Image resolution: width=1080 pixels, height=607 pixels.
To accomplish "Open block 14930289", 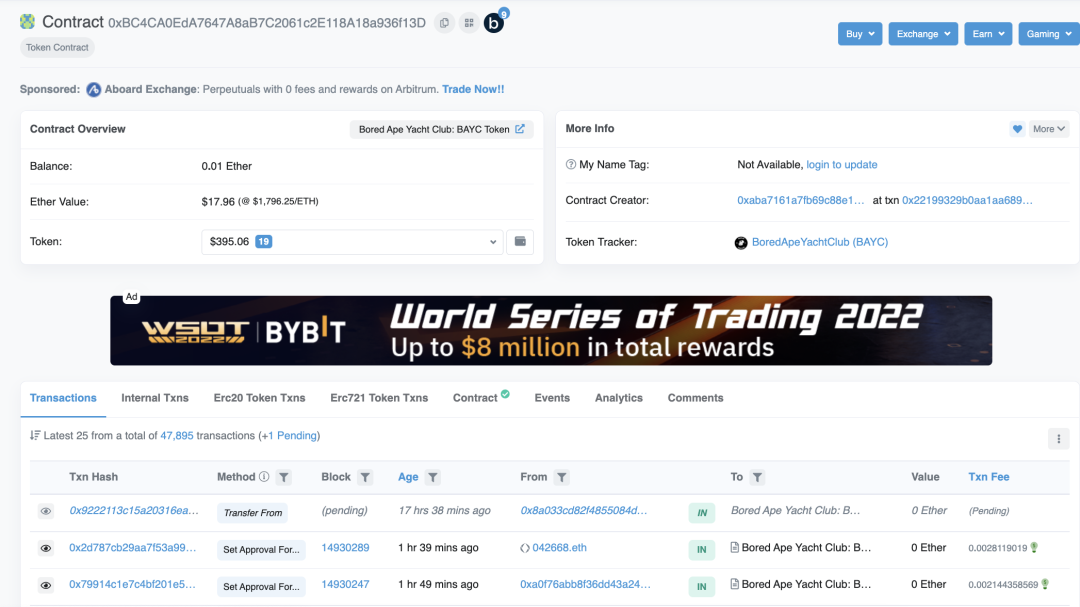I will point(345,548).
